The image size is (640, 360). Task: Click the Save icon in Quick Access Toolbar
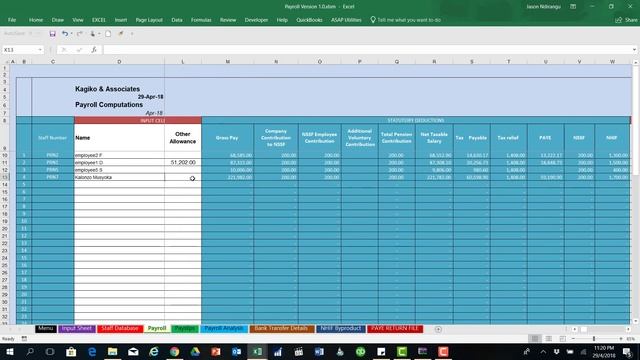coord(52,34)
